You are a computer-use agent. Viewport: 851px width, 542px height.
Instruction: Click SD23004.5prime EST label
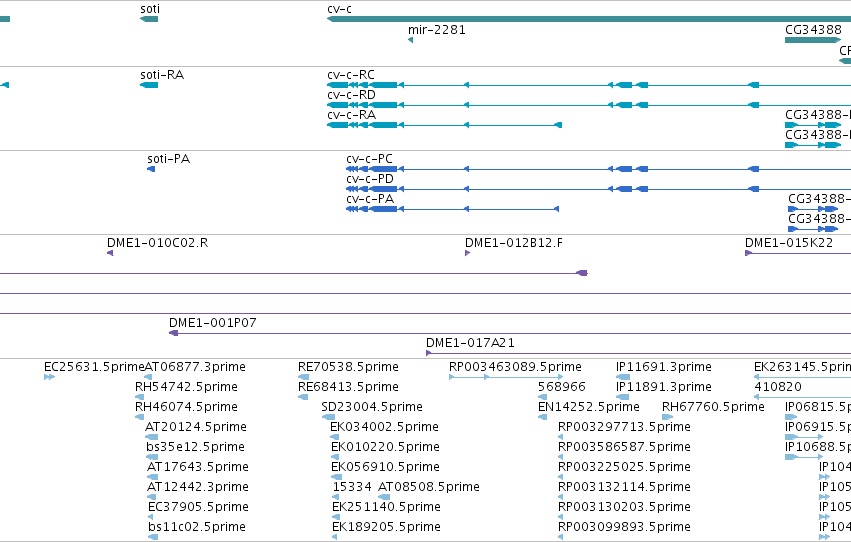tap(372, 406)
